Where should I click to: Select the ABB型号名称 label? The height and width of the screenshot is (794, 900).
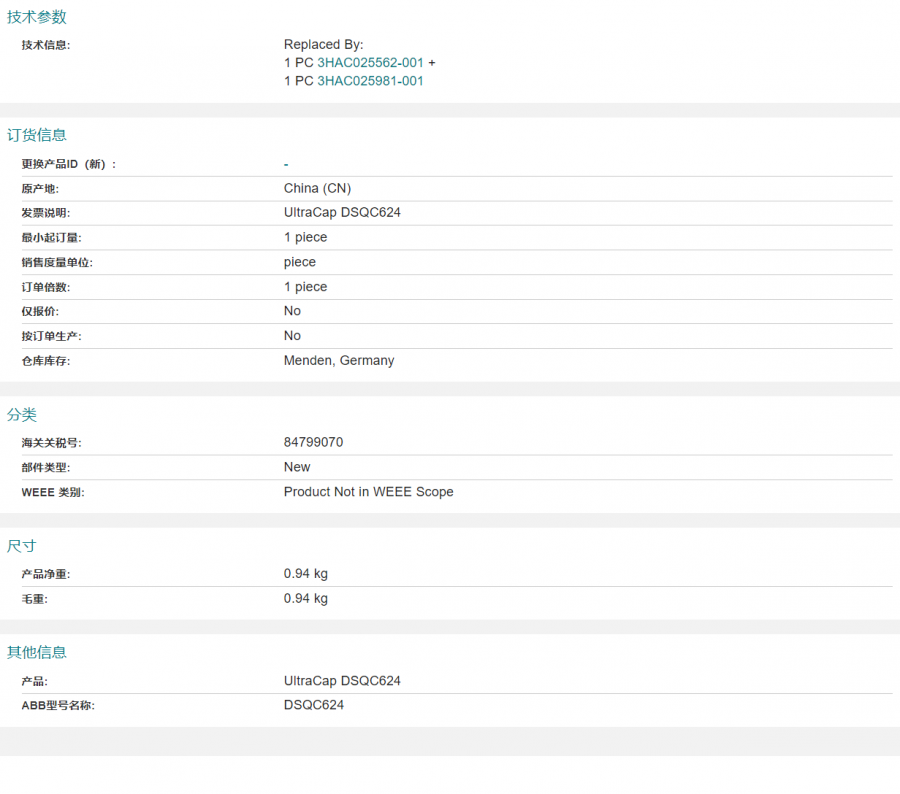point(58,705)
